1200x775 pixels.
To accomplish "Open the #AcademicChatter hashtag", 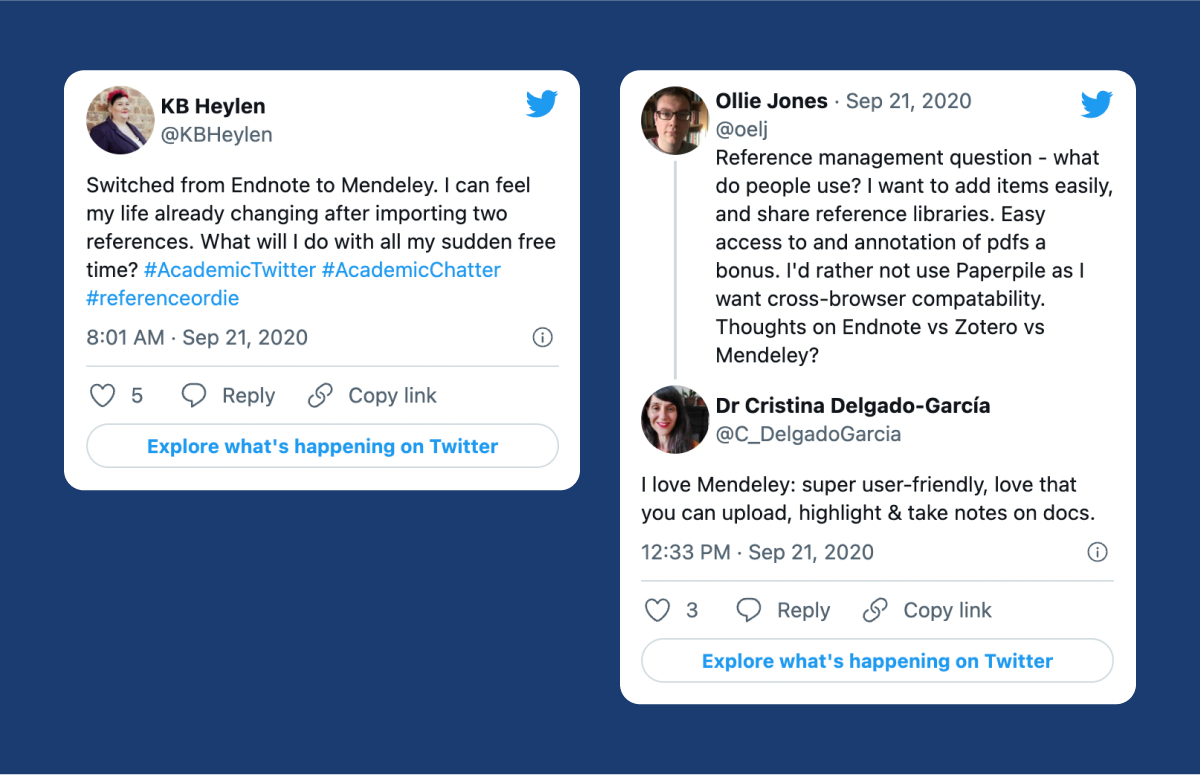I will pos(411,270).
